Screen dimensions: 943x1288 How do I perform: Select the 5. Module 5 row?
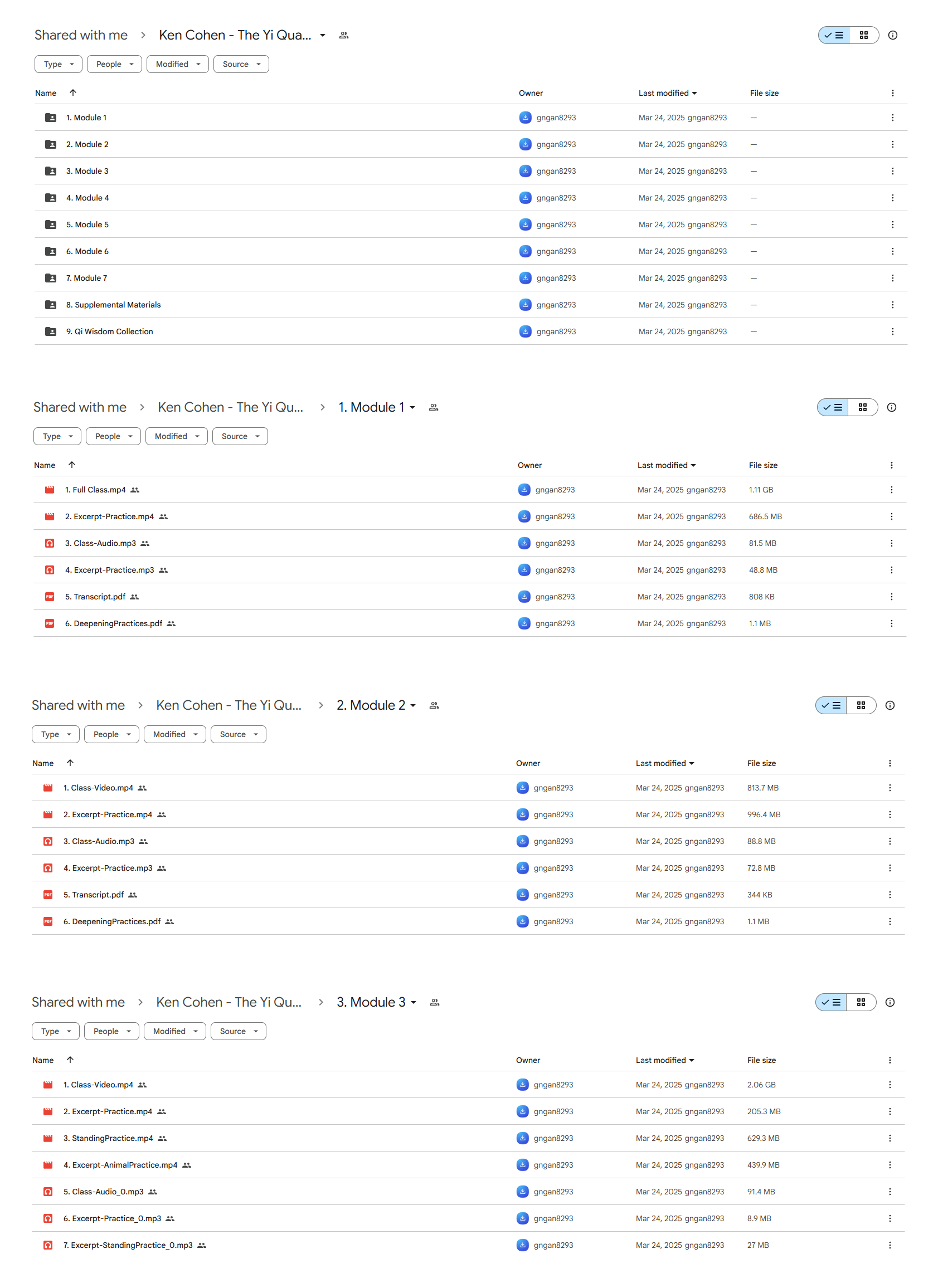471,225
